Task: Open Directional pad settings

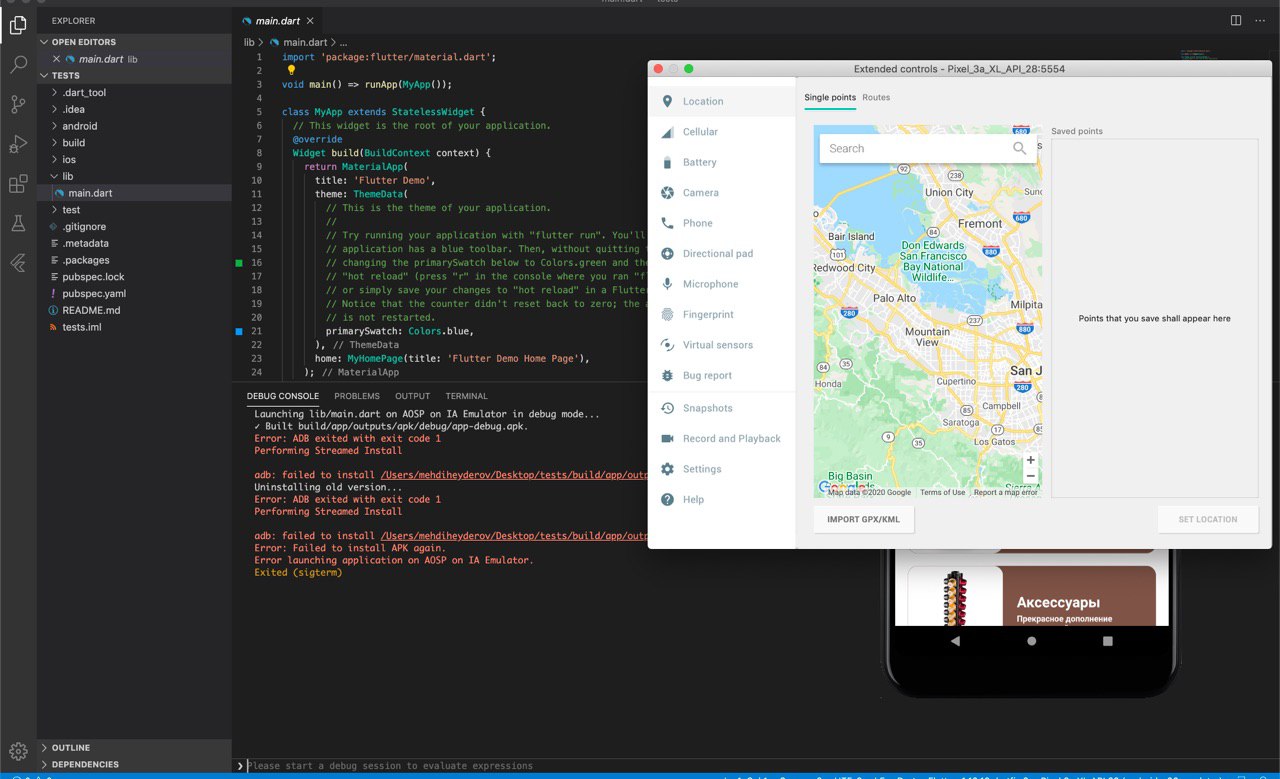Action: point(722,254)
